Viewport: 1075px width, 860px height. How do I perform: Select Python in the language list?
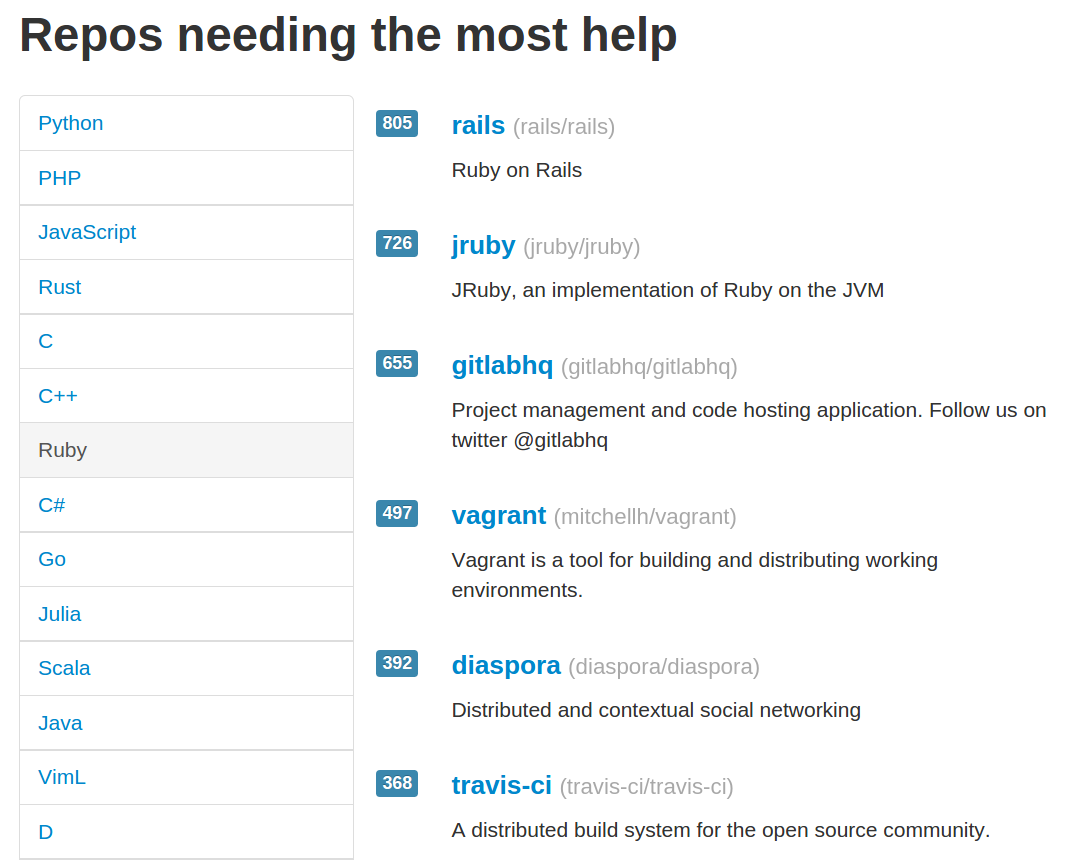(186, 123)
